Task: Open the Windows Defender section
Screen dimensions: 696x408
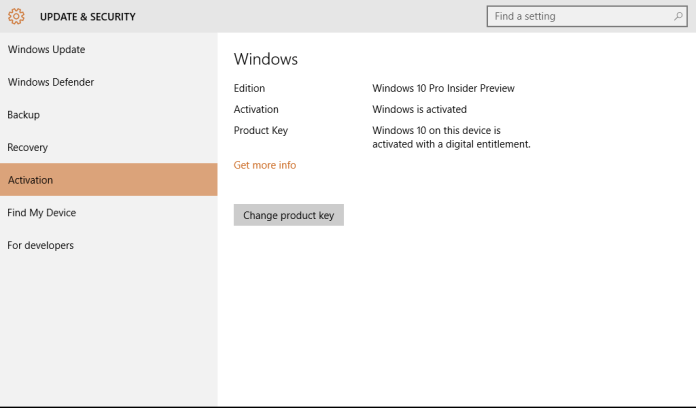Action: [x=109, y=82]
